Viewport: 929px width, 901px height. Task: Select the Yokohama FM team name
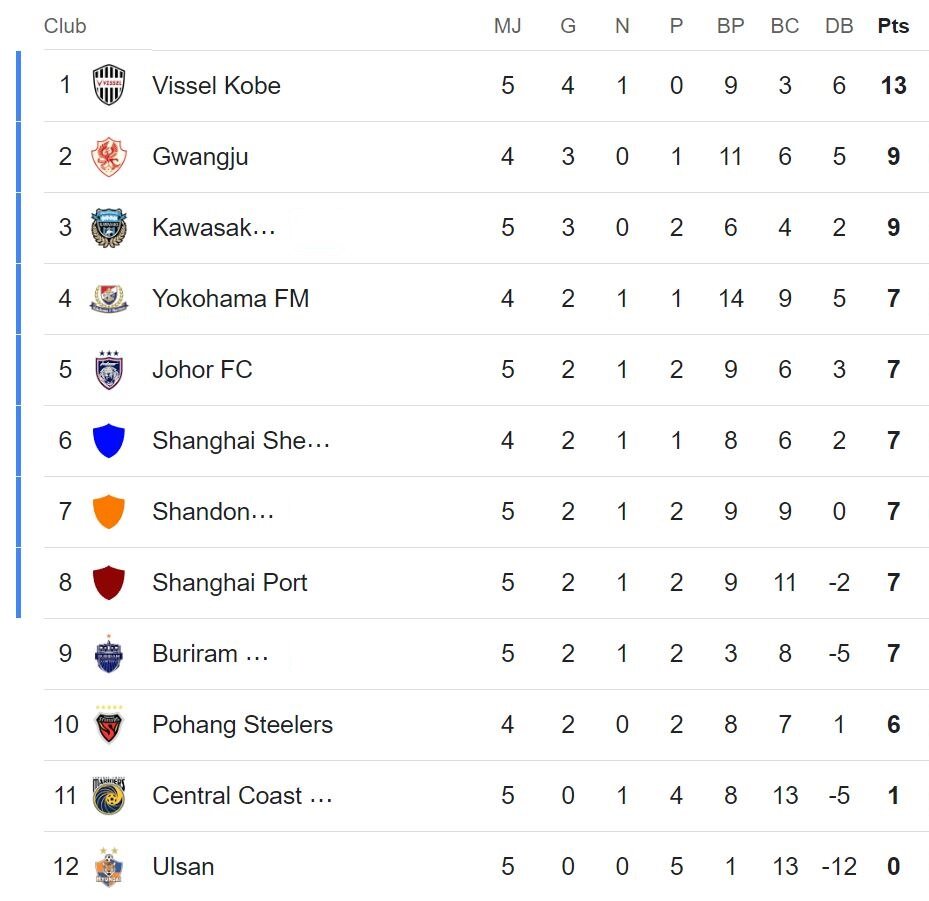tap(230, 299)
